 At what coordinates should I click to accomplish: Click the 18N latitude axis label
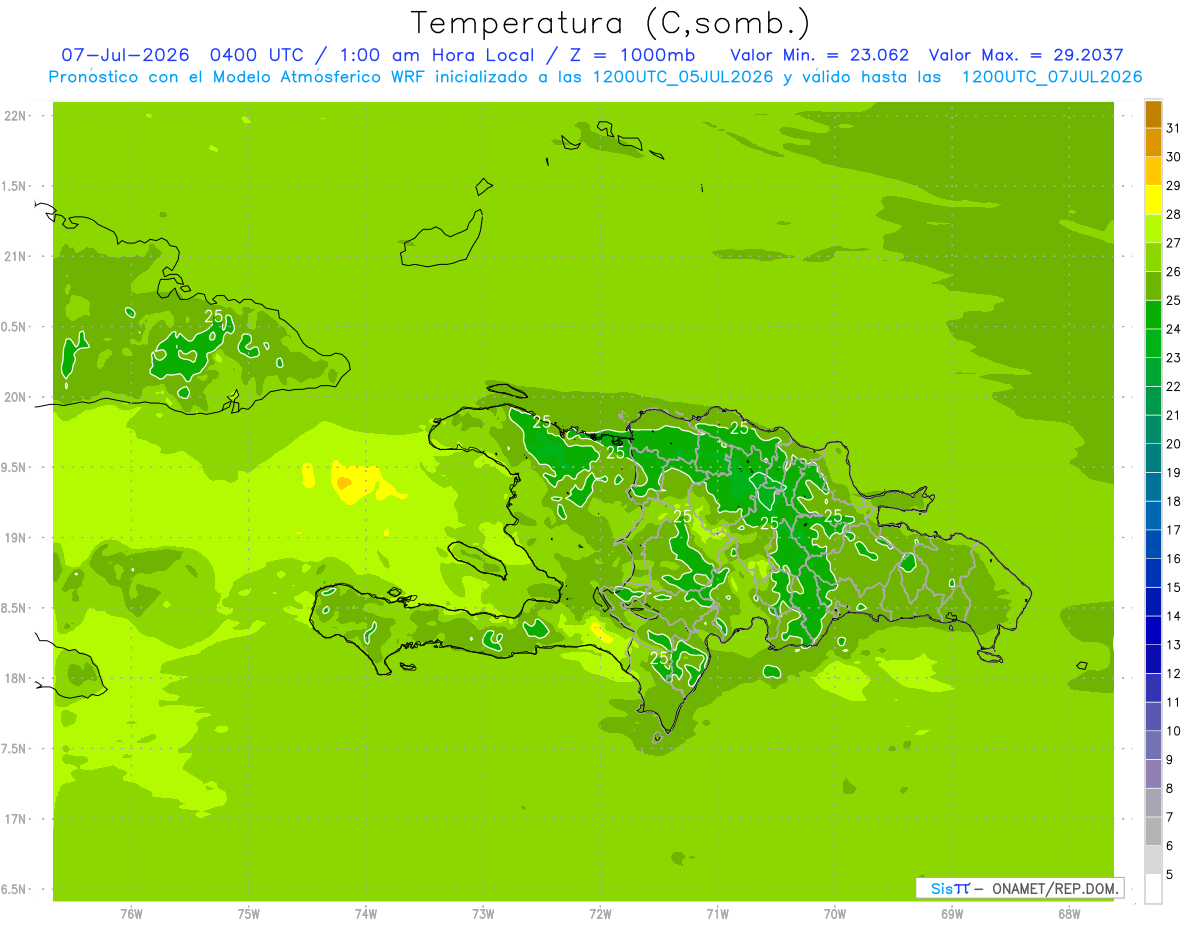point(15,678)
